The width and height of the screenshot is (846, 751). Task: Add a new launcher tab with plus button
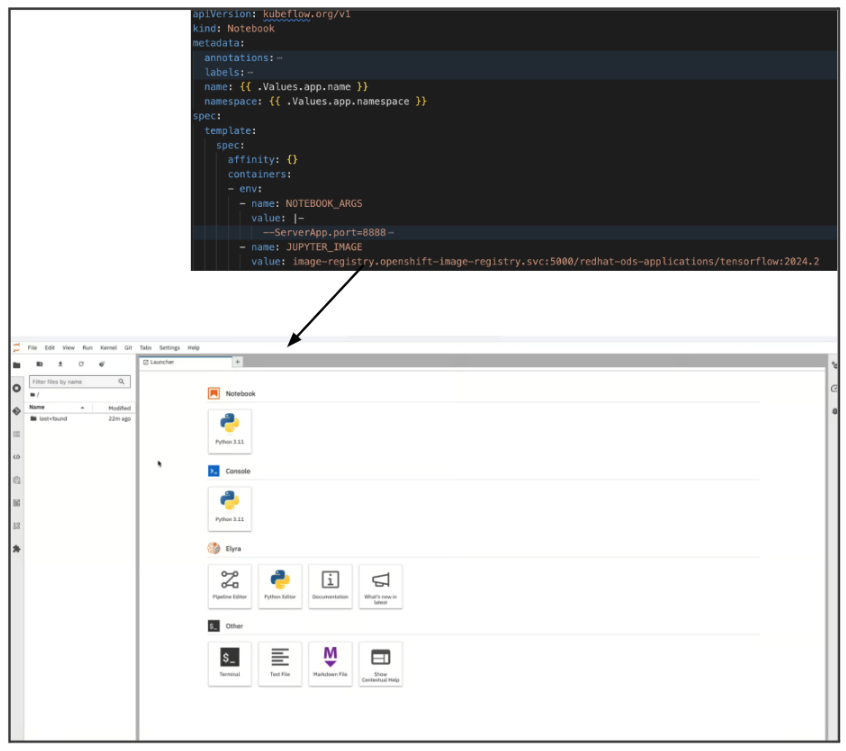237,362
